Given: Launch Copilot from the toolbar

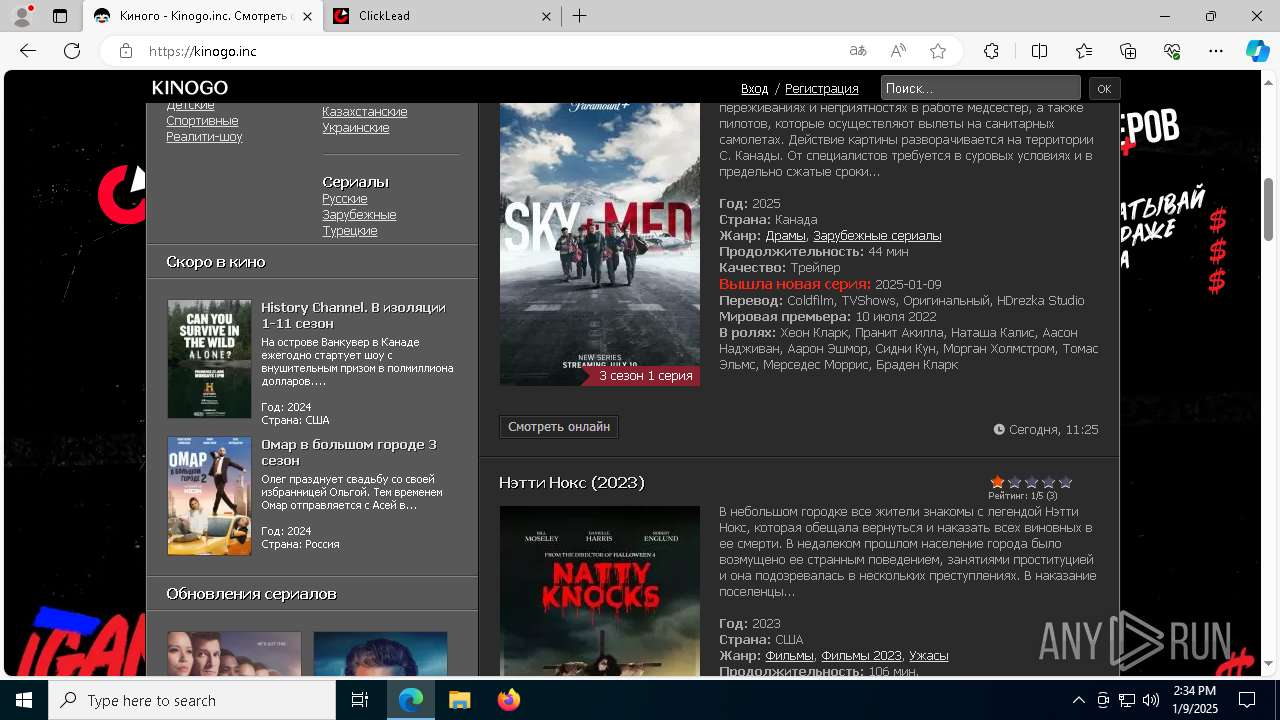Looking at the screenshot, I should [x=1257, y=51].
